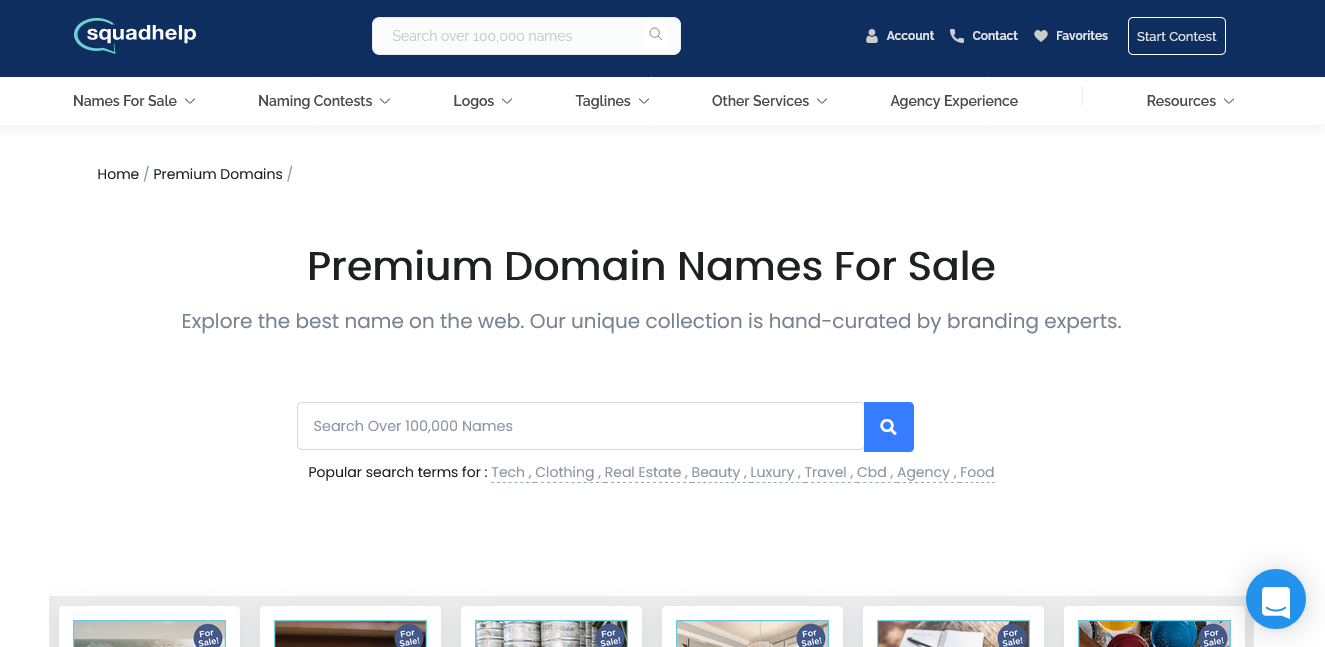Focus the Search Over 100,000 Names field
1325x647 pixels.
click(x=580, y=426)
